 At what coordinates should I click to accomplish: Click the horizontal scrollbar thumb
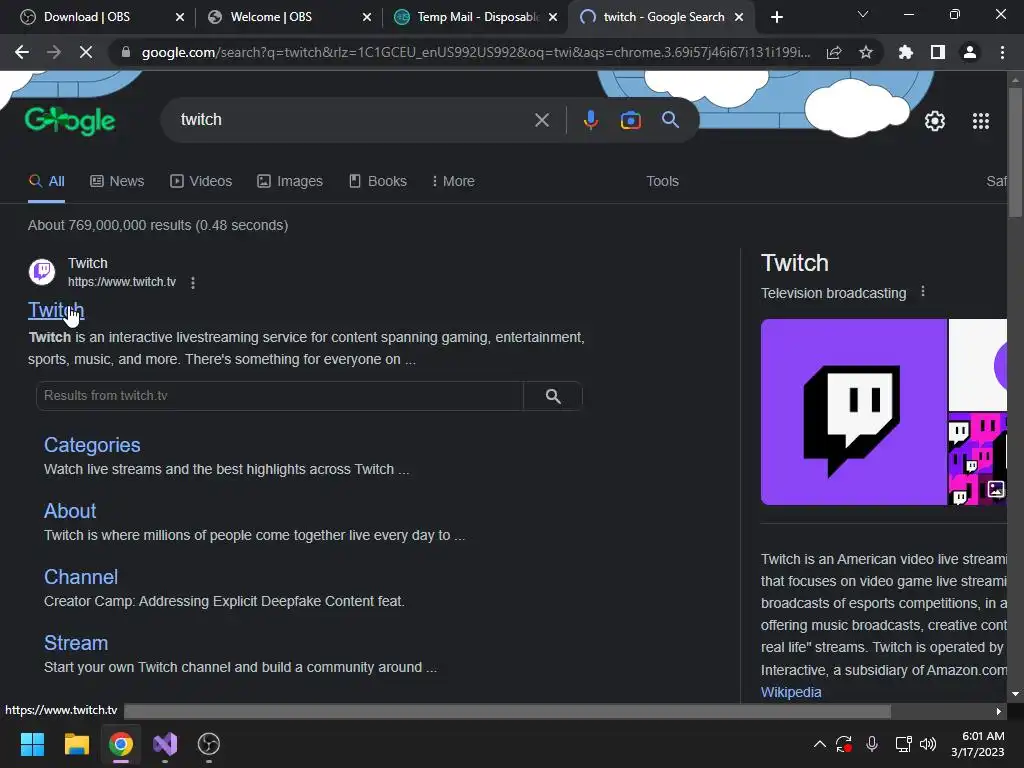[507, 711]
